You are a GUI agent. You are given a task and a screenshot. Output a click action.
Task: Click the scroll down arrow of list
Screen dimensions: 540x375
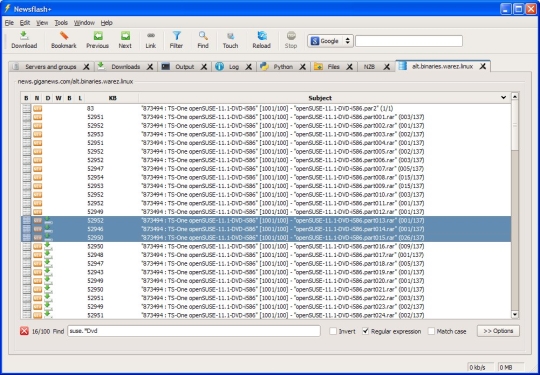click(x=515, y=314)
